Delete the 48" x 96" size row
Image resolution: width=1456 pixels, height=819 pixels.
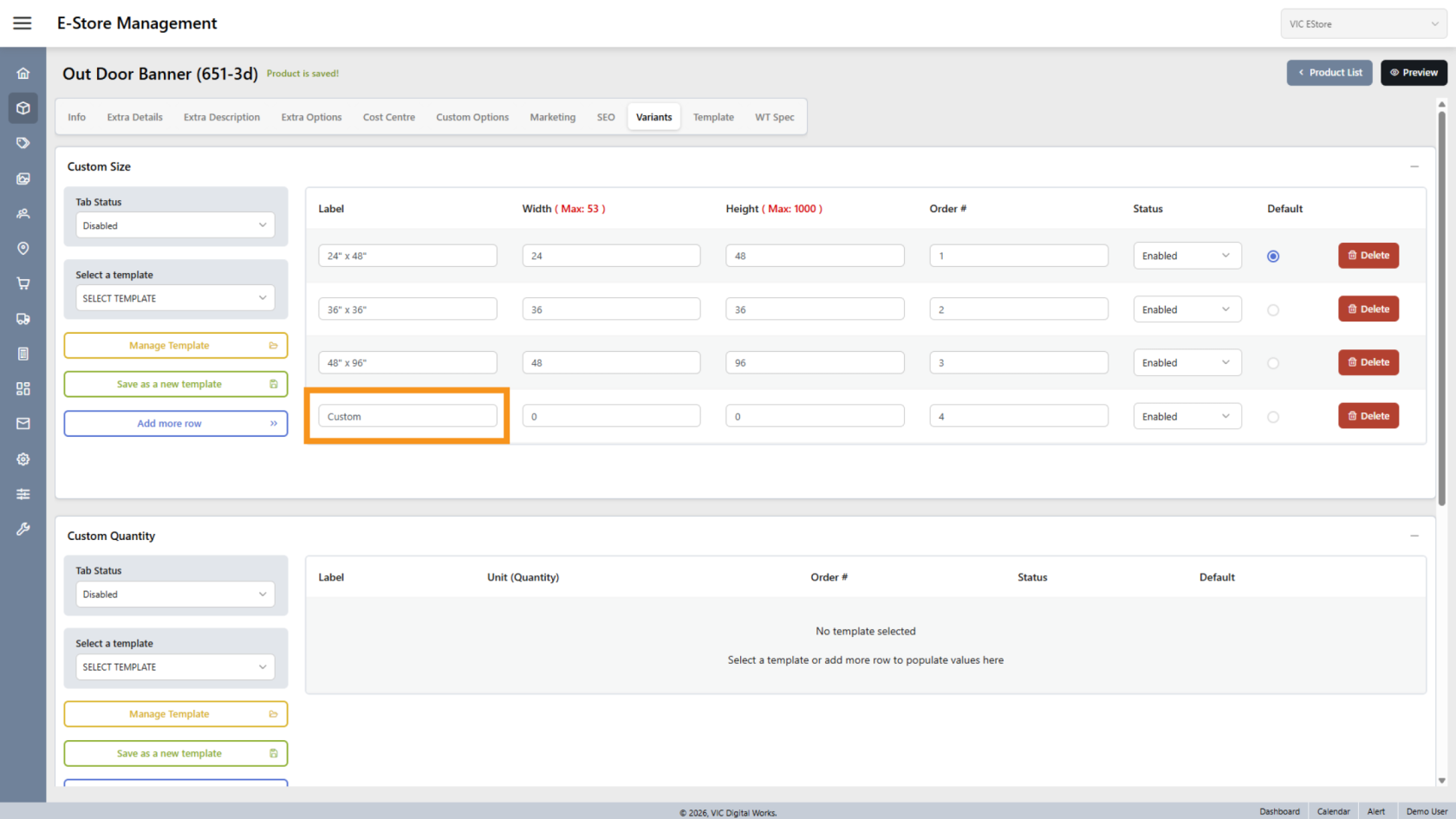1368,362
